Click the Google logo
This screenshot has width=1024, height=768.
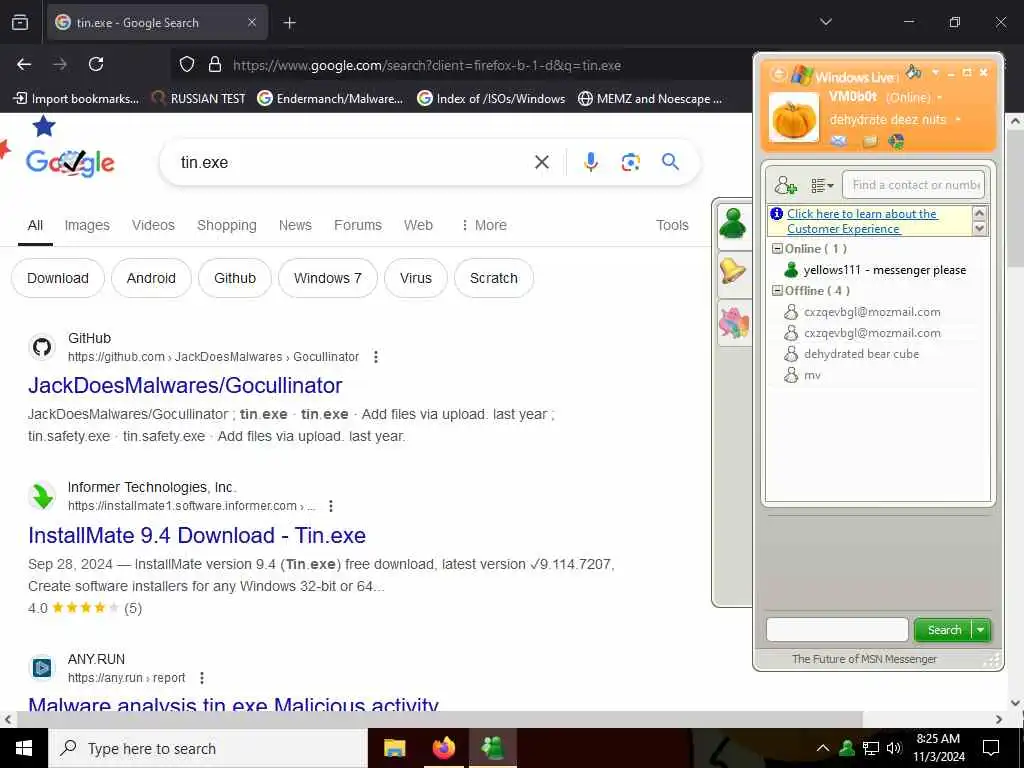(70, 162)
